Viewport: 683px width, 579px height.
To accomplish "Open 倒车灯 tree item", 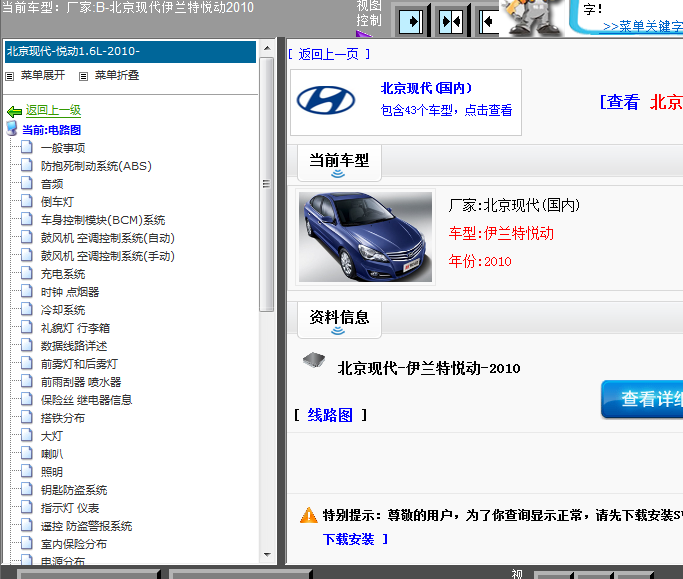I will (57, 202).
